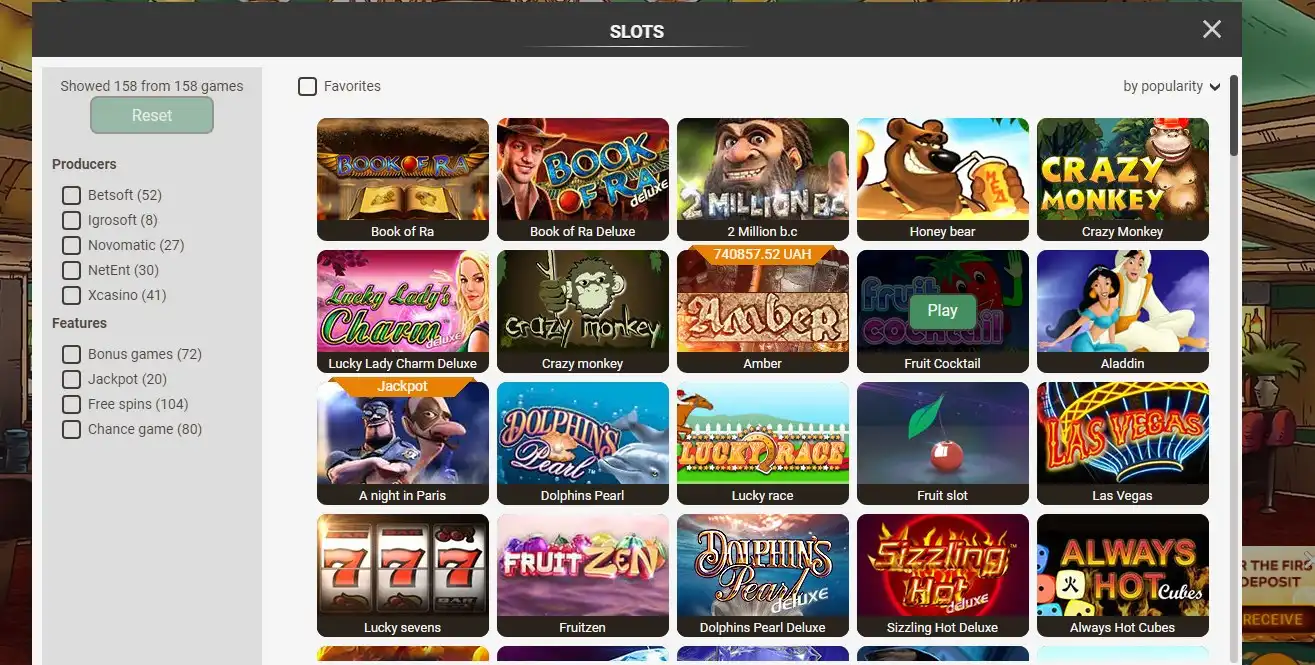Expand the by popularity sort dropdown
This screenshot has height=665, width=1315.
point(1171,87)
